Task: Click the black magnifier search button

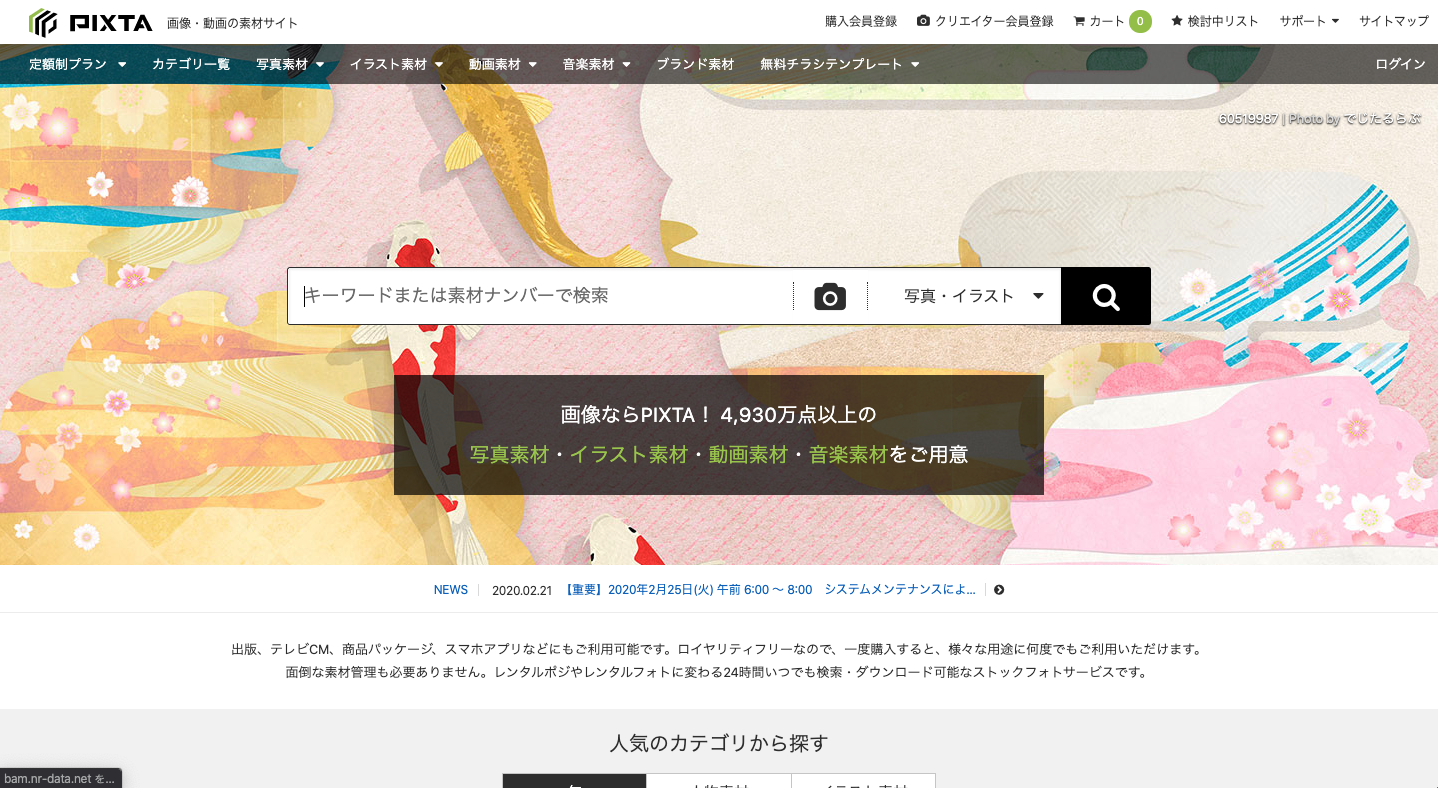Action: pyautogui.click(x=1106, y=296)
